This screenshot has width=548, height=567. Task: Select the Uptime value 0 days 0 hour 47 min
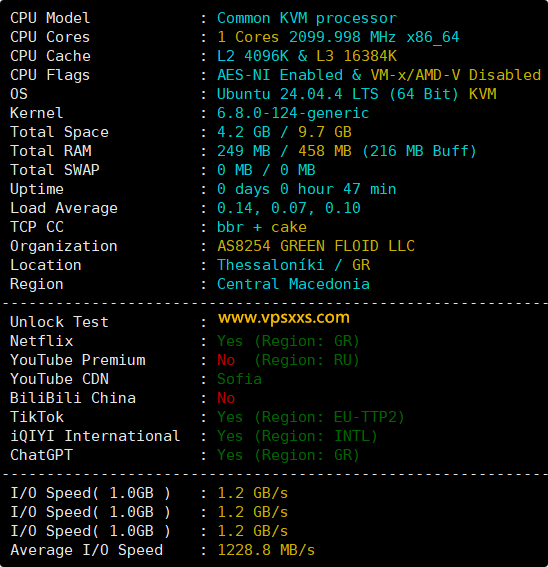[x=307, y=189]
